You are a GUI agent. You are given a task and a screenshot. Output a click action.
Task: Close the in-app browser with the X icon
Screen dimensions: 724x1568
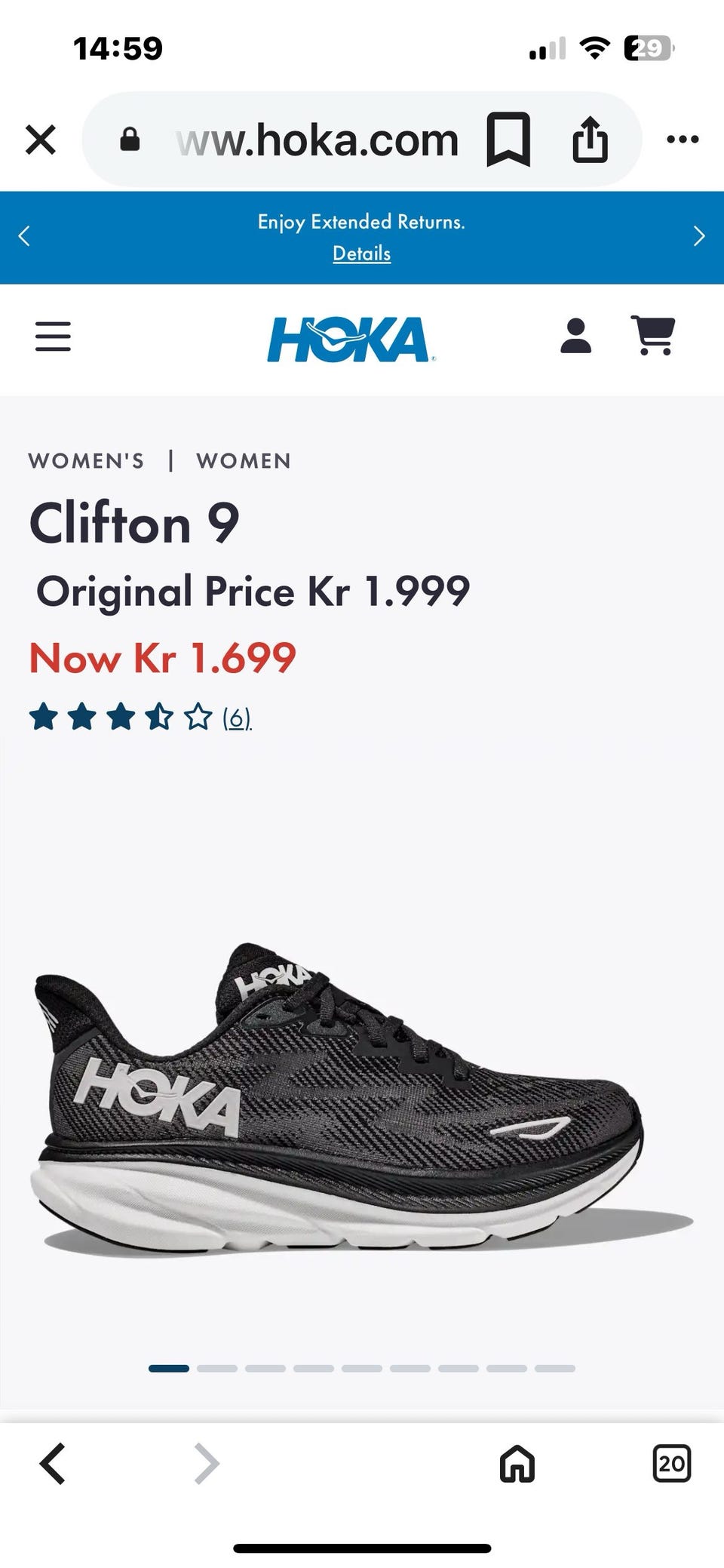[41, 140]
